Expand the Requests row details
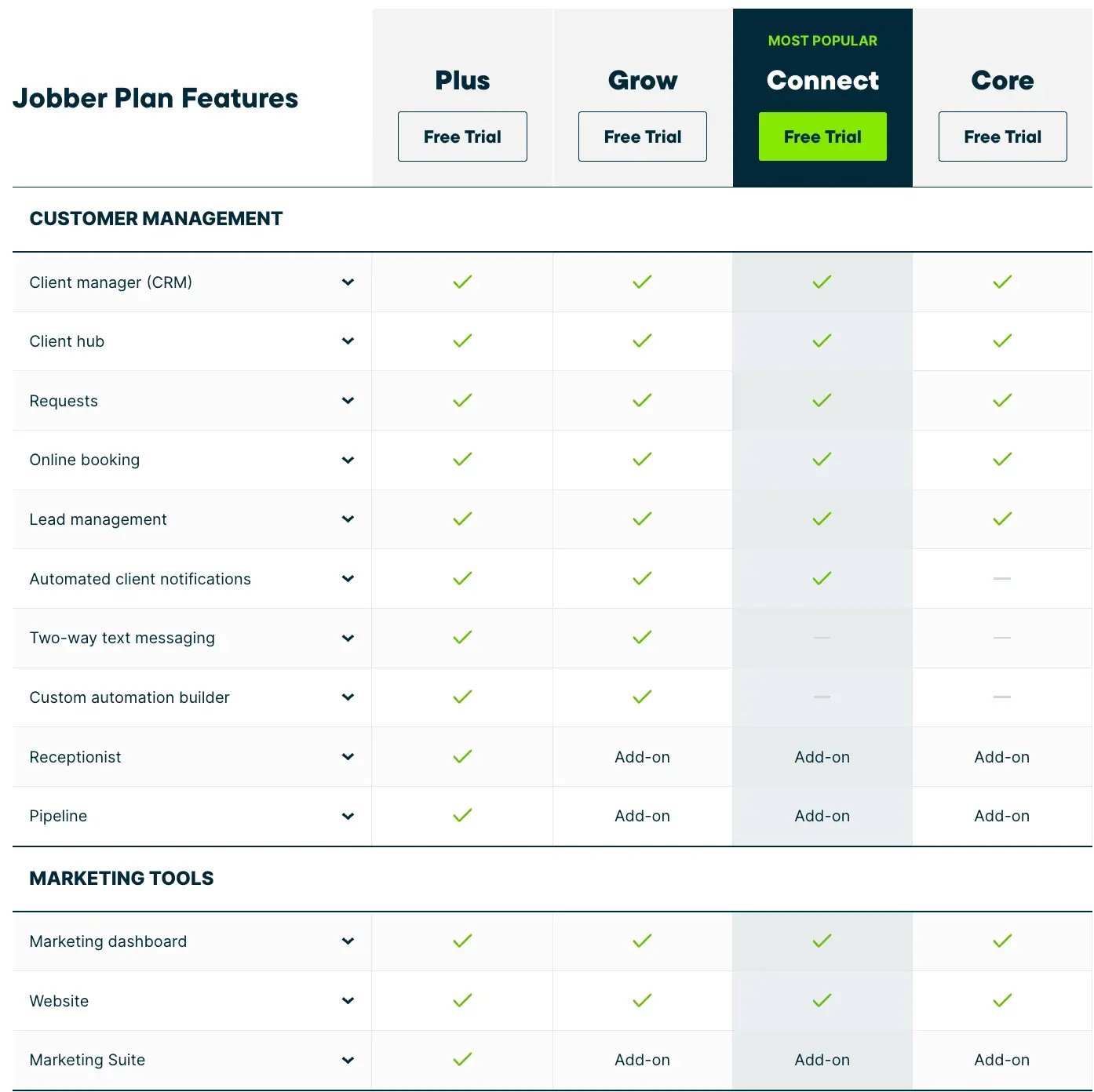The height and width of the screenshot is (1092, 1094). [348, 401]
